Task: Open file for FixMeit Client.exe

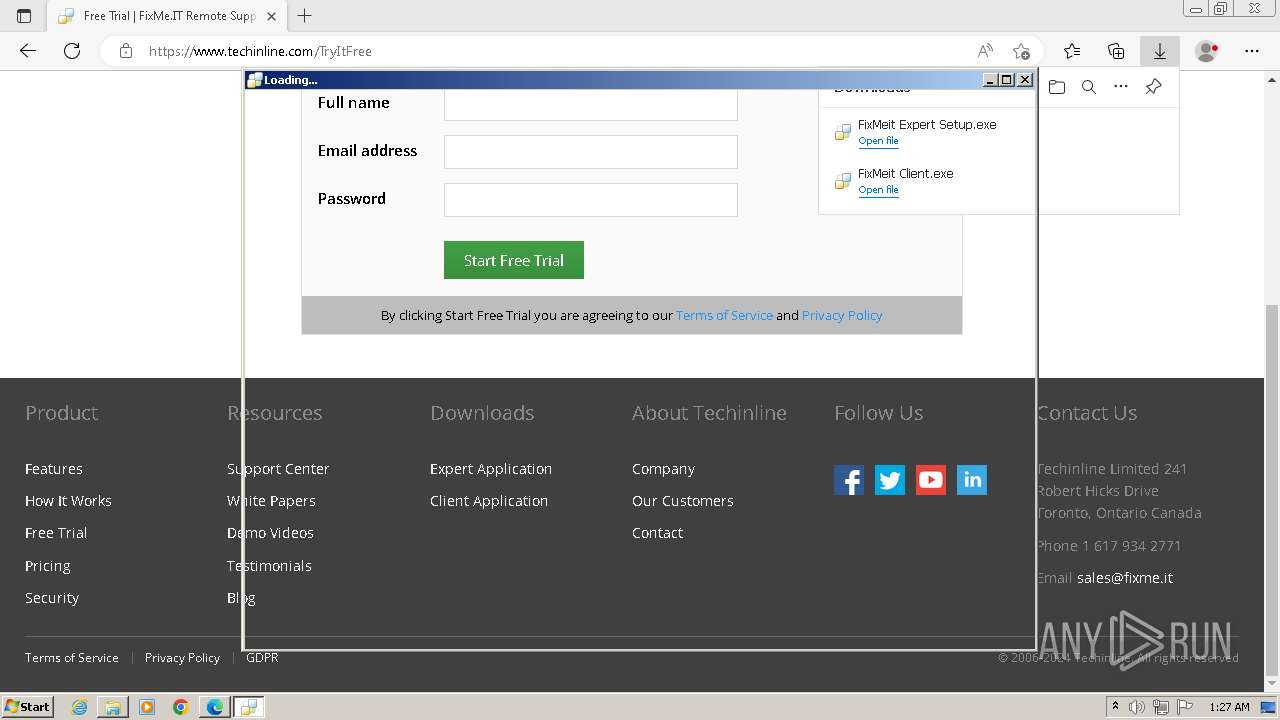Action: pos(878,190)
